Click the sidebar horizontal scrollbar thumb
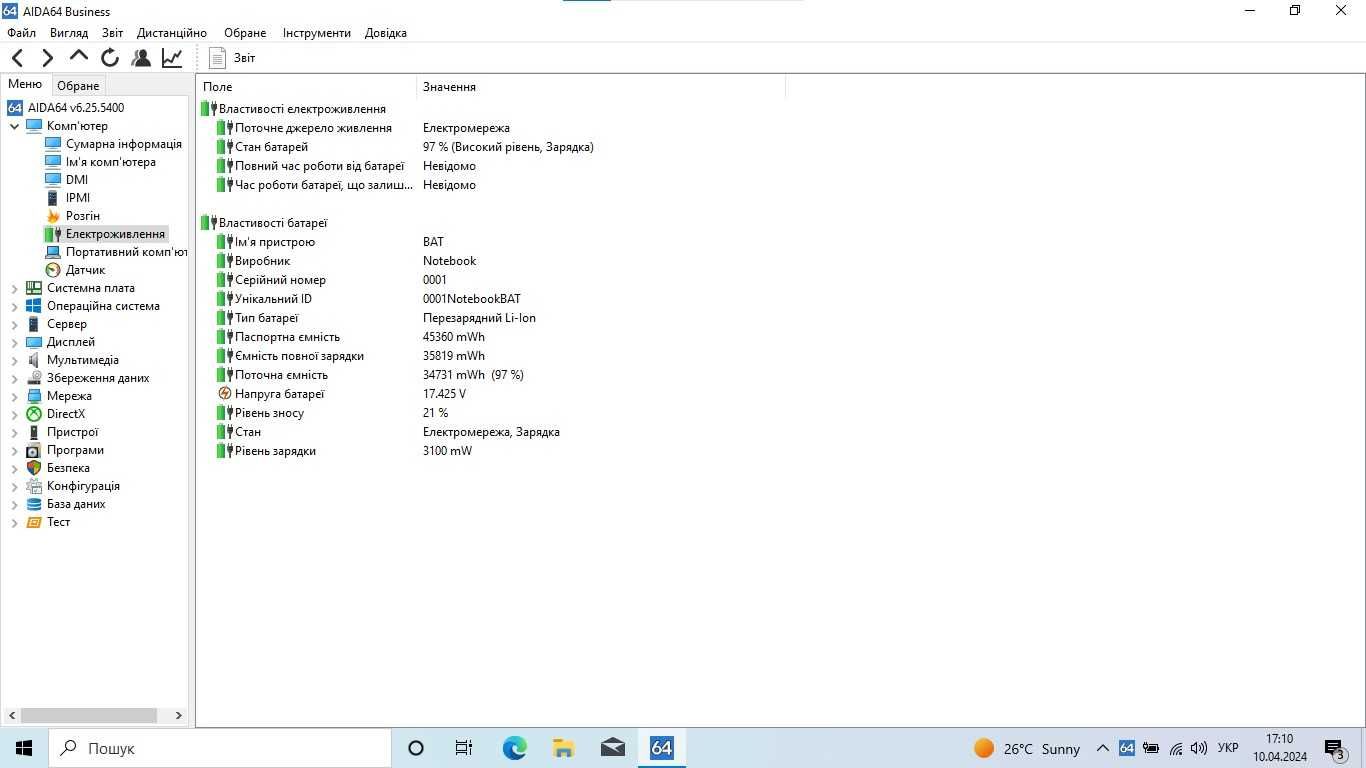The image size is (1366, 768). click(89, 715)
